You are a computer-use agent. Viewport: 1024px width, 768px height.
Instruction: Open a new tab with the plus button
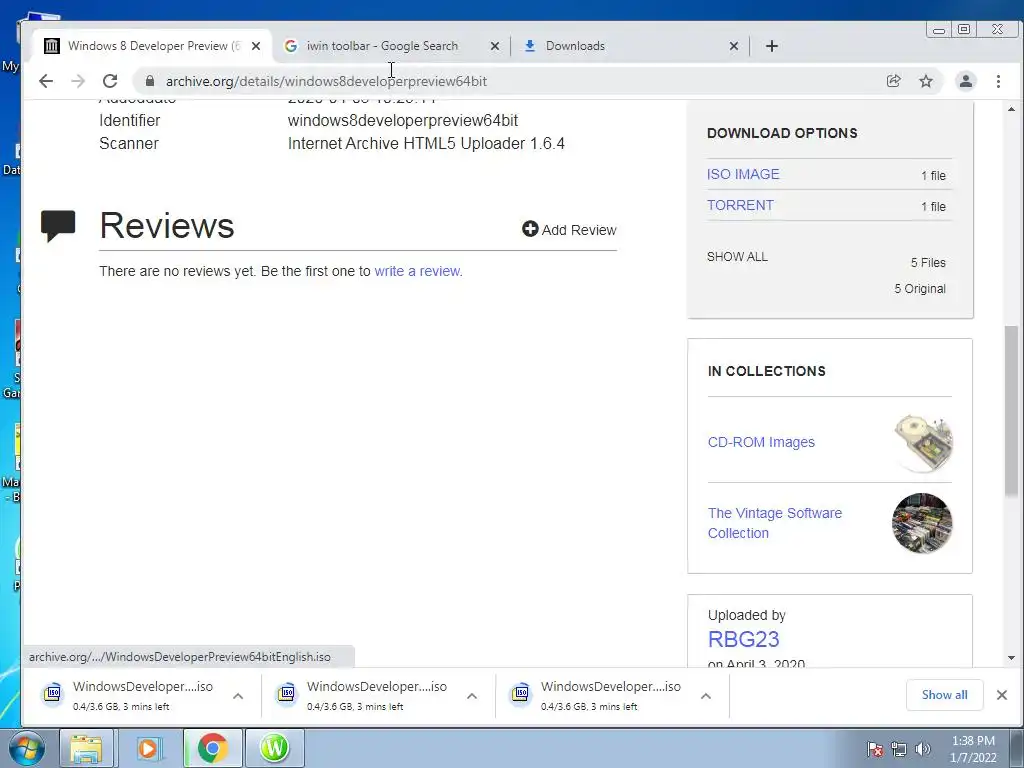pyautogui.click(x=772, y=46)
